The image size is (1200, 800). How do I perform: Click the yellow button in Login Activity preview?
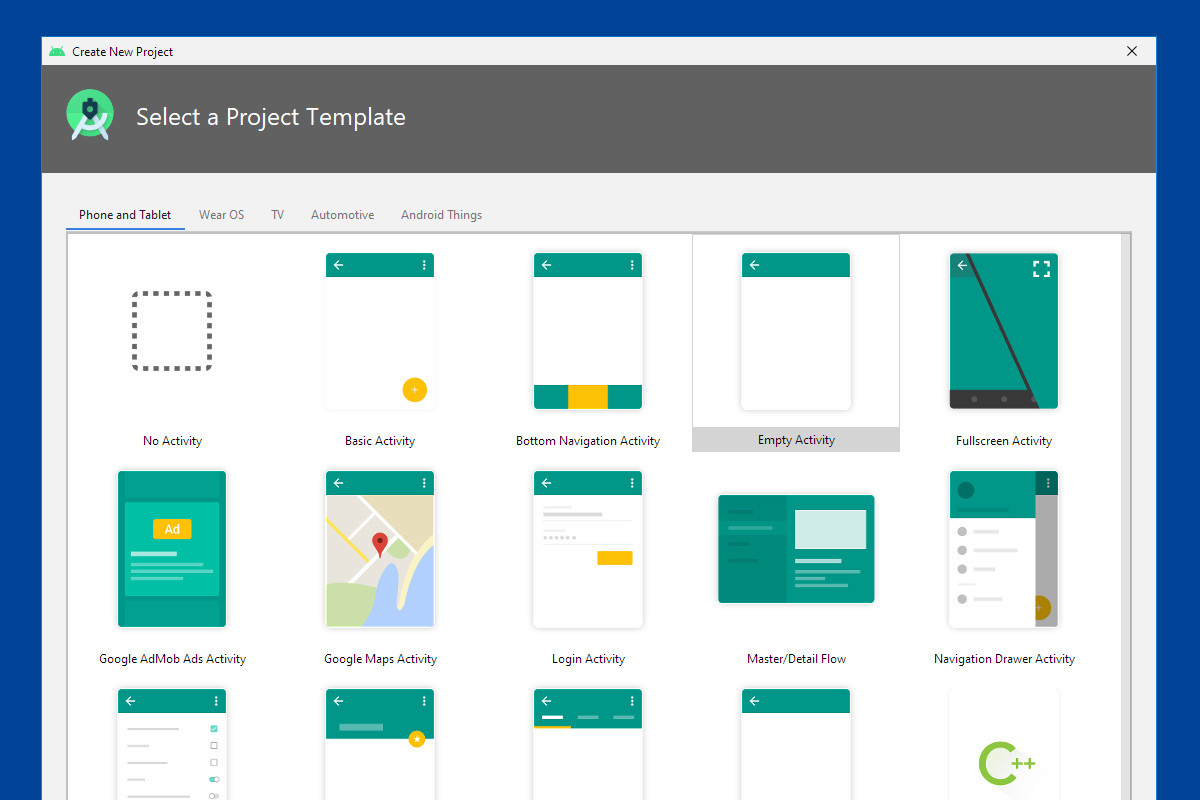615,558
